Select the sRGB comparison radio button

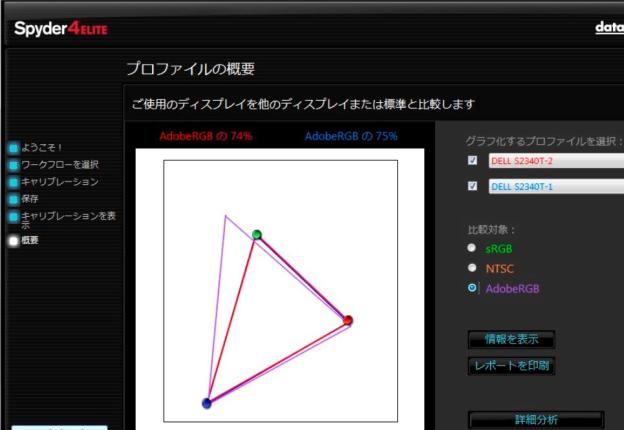pos(472,248)
